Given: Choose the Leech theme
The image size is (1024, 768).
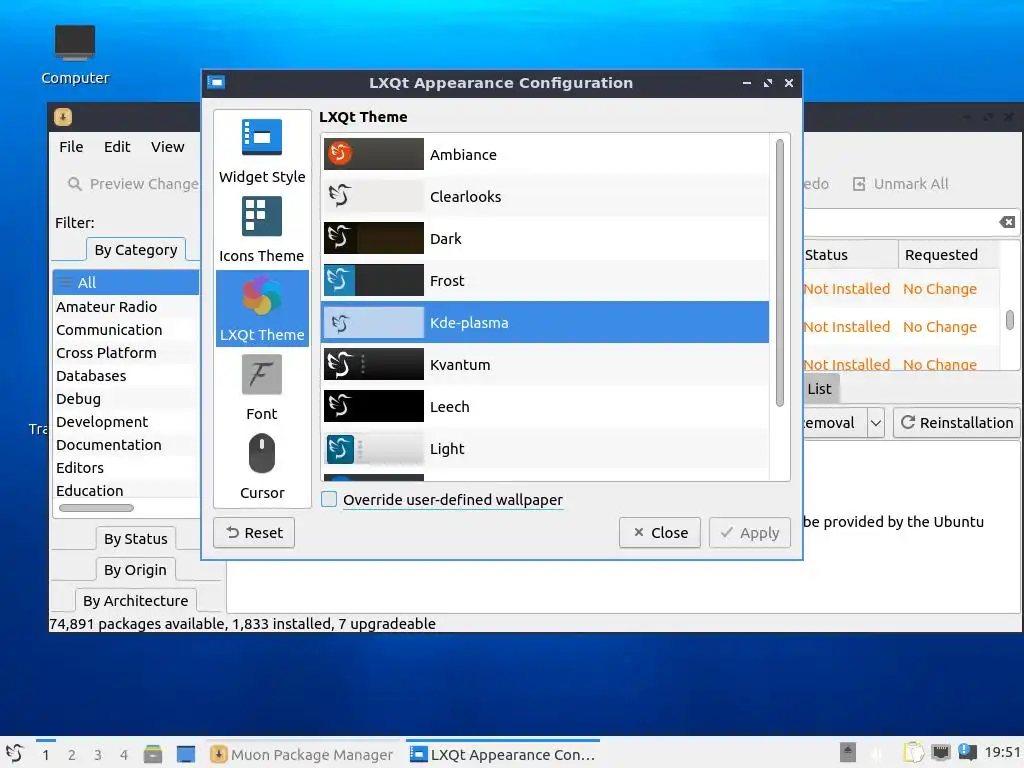Looking at the screenshot, I should point(545,407).
